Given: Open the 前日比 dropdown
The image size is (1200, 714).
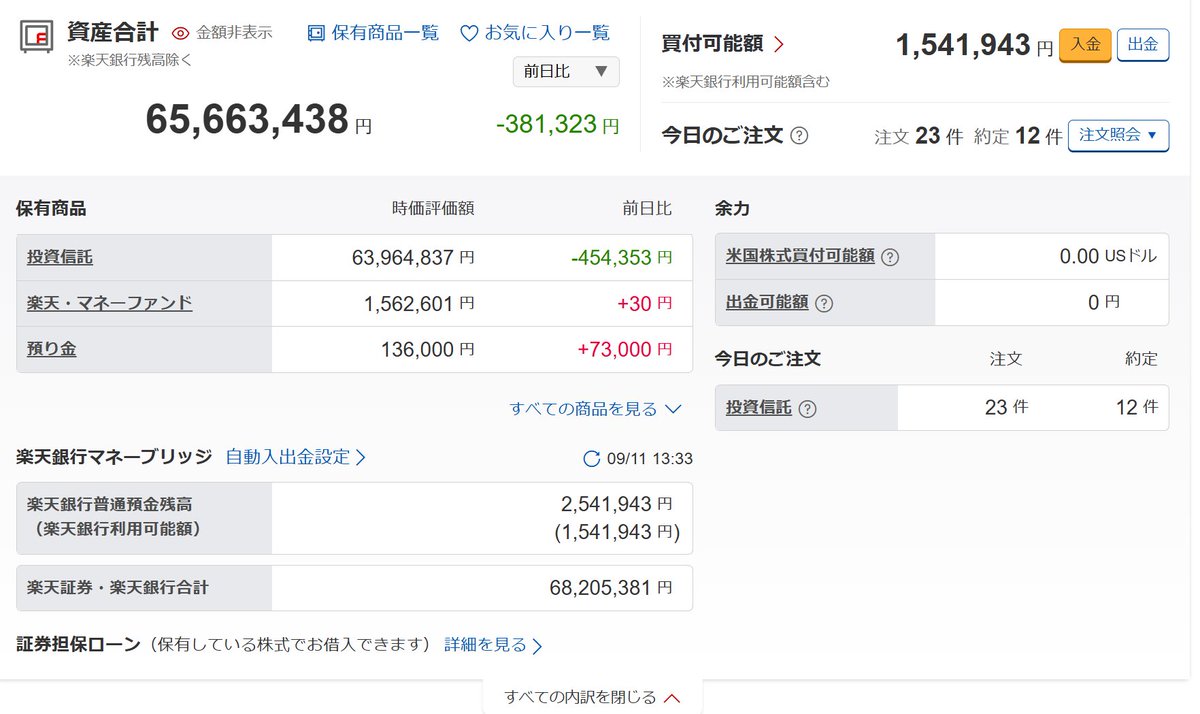Looking at the screenshot, I should click(566, 71).
